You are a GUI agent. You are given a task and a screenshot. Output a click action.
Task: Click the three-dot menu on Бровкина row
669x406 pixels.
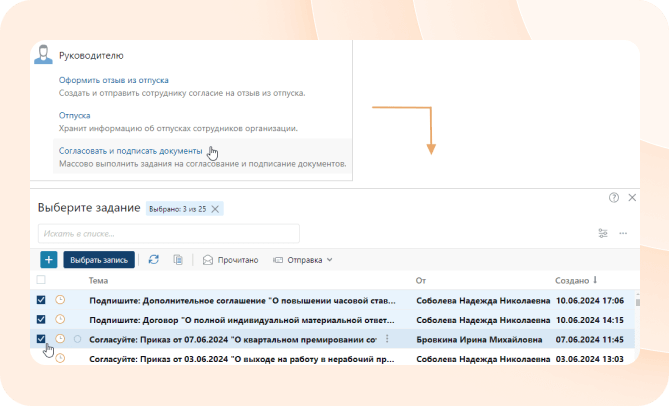(387, 339)
